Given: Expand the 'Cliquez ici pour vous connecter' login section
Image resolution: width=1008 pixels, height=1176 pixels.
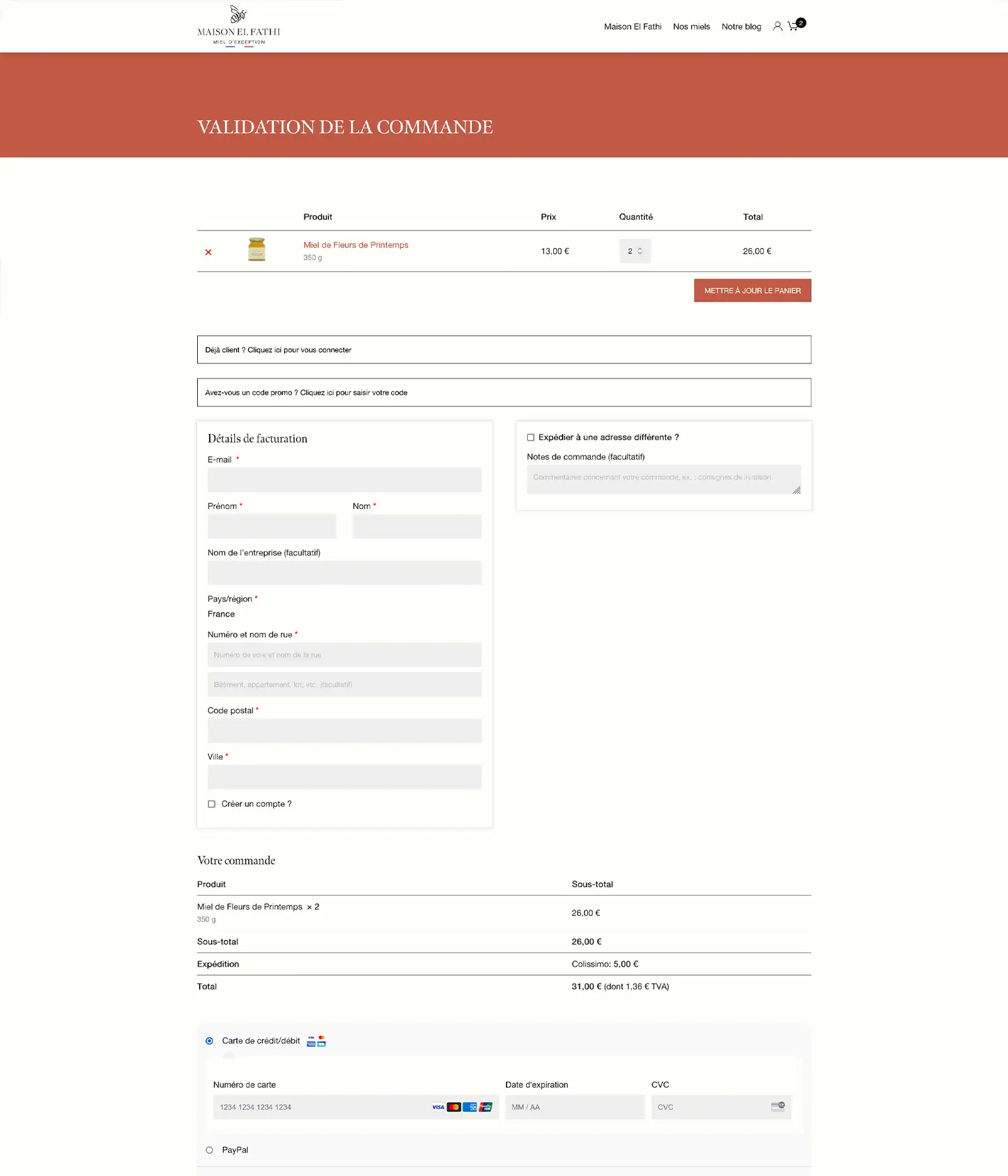Looking at the screenshot, I should point(299,350).
